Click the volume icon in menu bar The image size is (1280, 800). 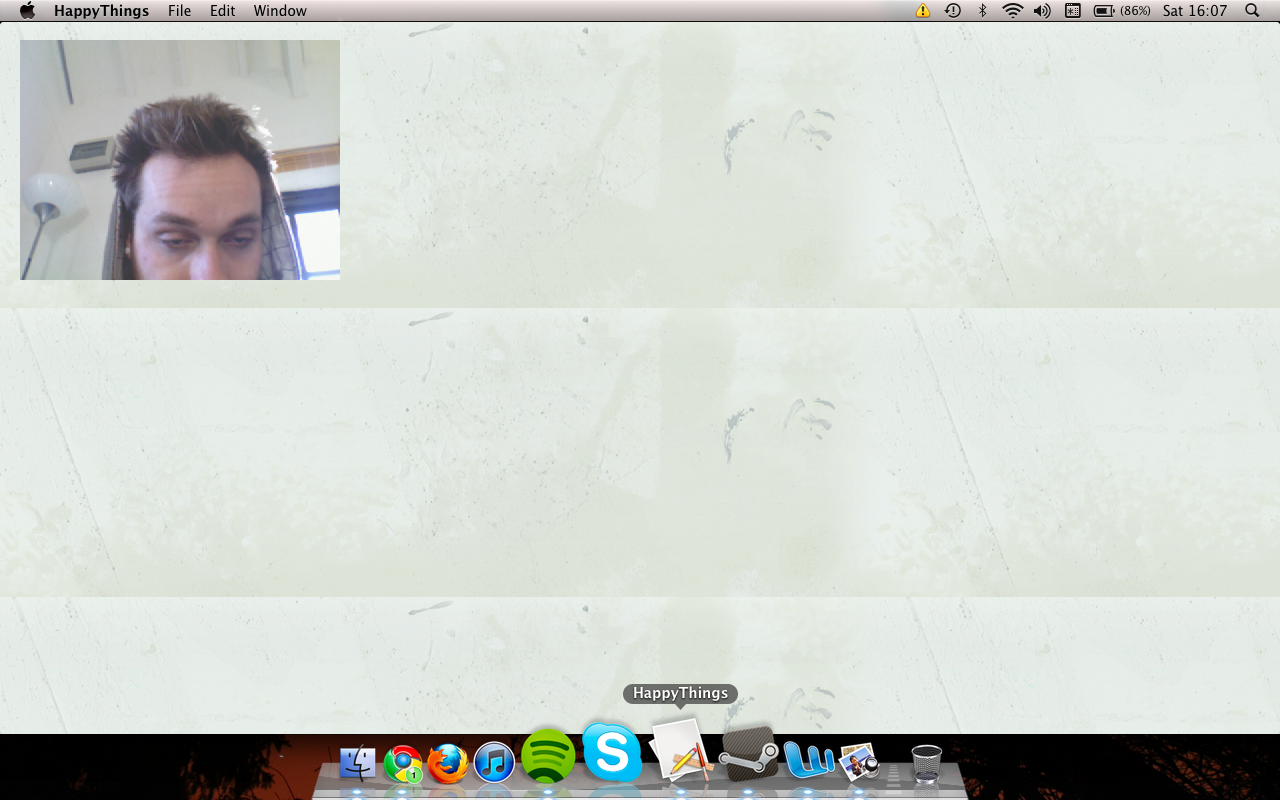(x=1042, y=11)
